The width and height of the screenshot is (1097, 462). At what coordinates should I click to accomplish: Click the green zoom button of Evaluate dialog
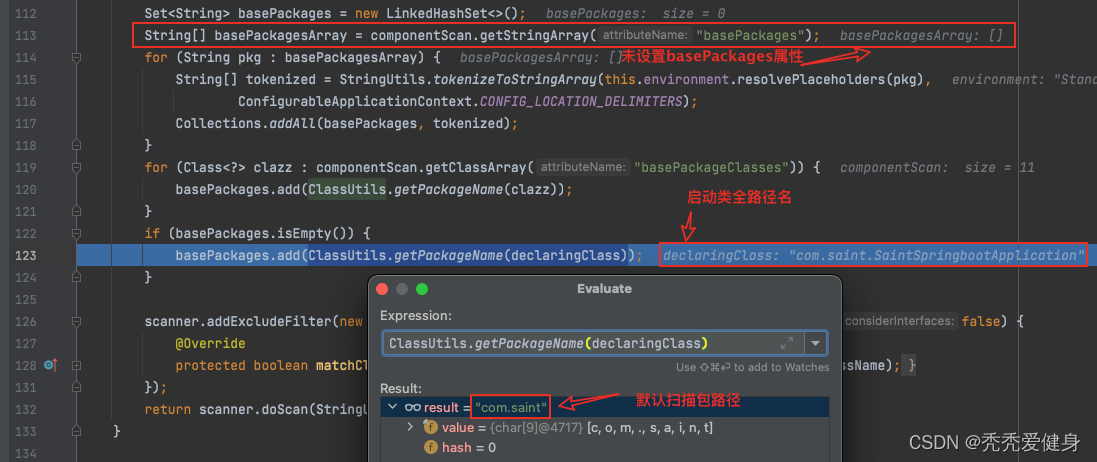pos(422,288)
